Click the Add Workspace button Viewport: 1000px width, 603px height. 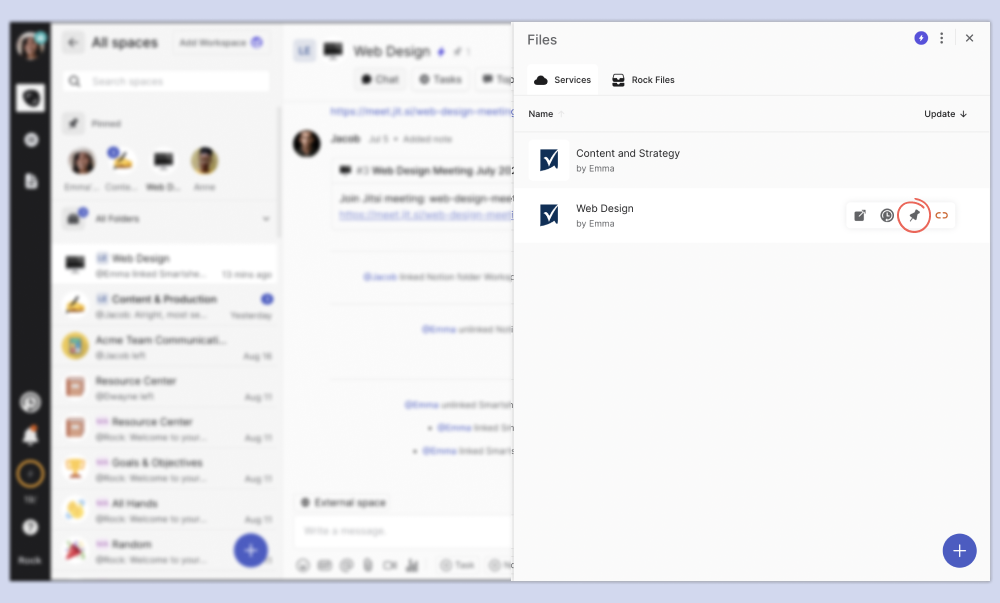(x=220, y=43)
